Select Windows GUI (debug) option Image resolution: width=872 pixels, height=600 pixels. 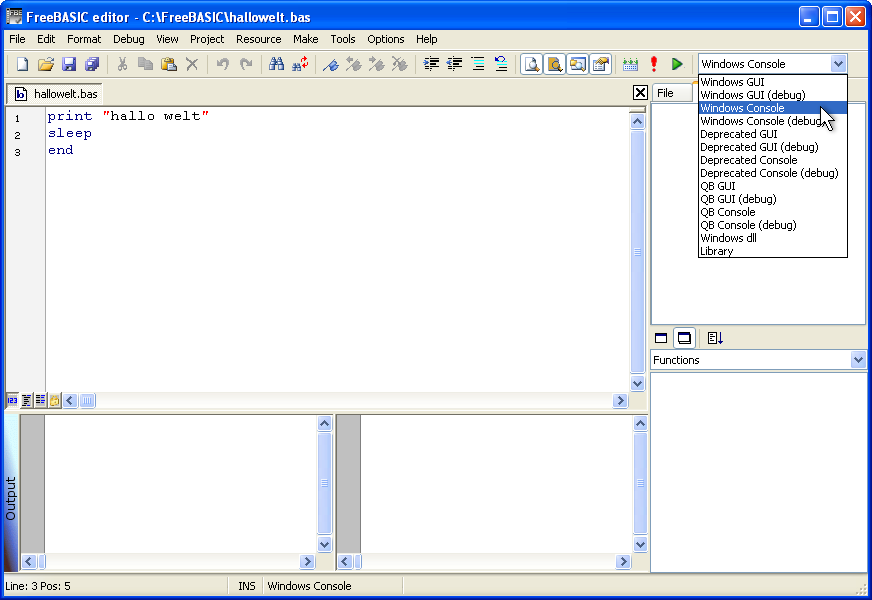(772, 95)
